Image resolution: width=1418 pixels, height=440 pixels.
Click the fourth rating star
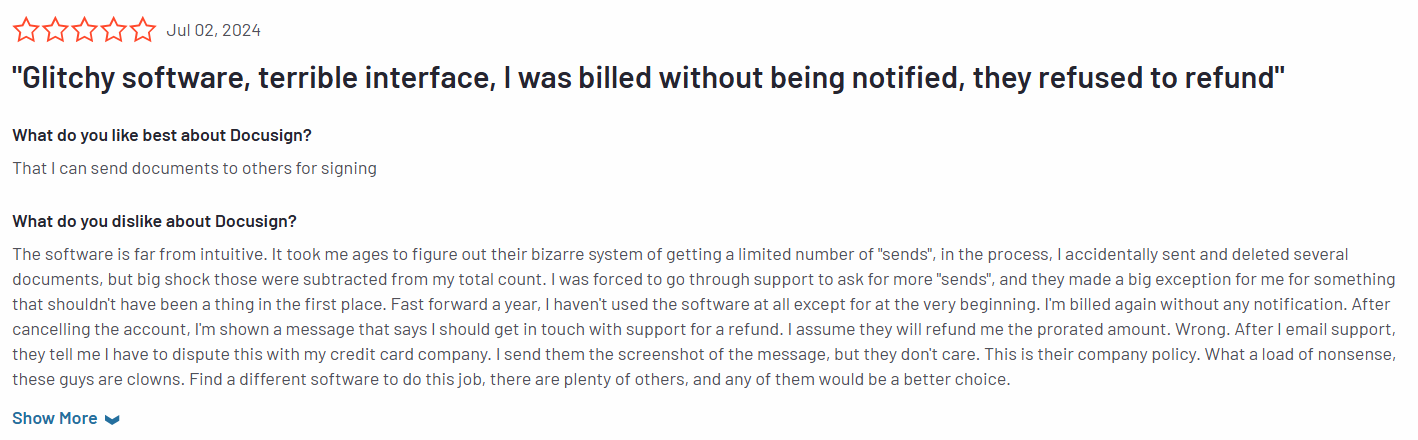[x=114, y=30]
